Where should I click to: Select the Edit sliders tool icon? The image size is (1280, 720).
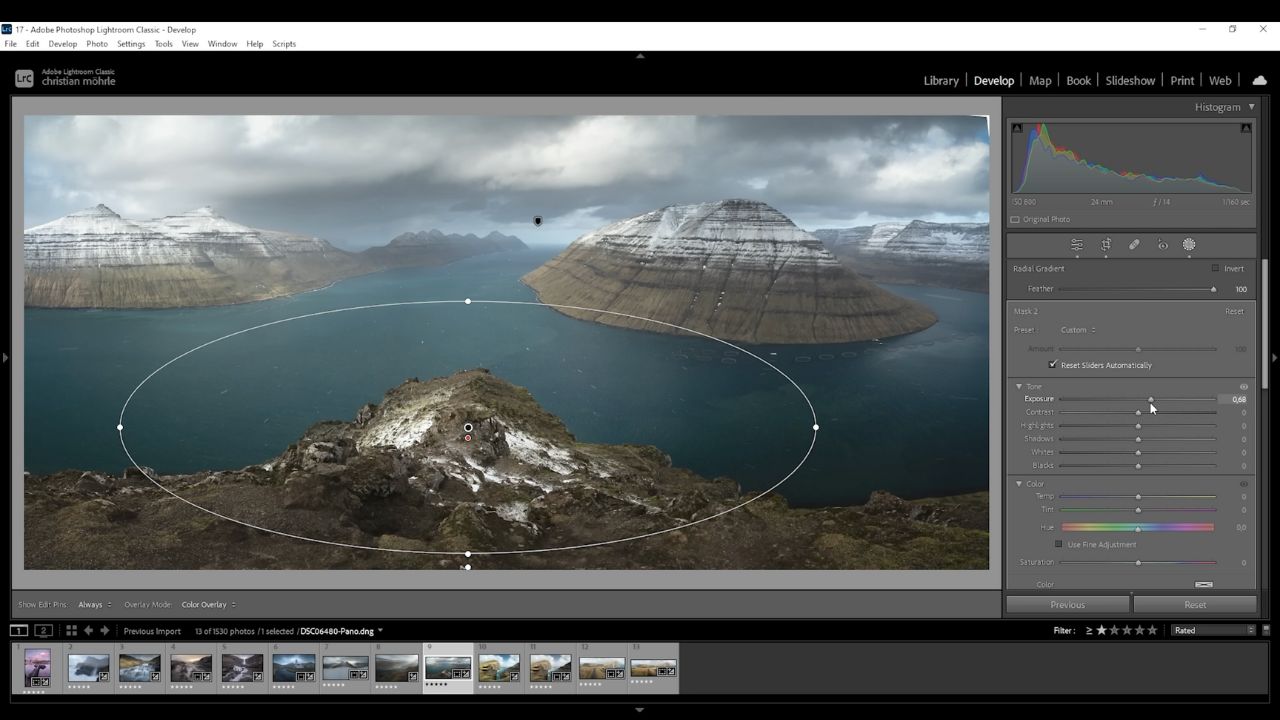1077,245
